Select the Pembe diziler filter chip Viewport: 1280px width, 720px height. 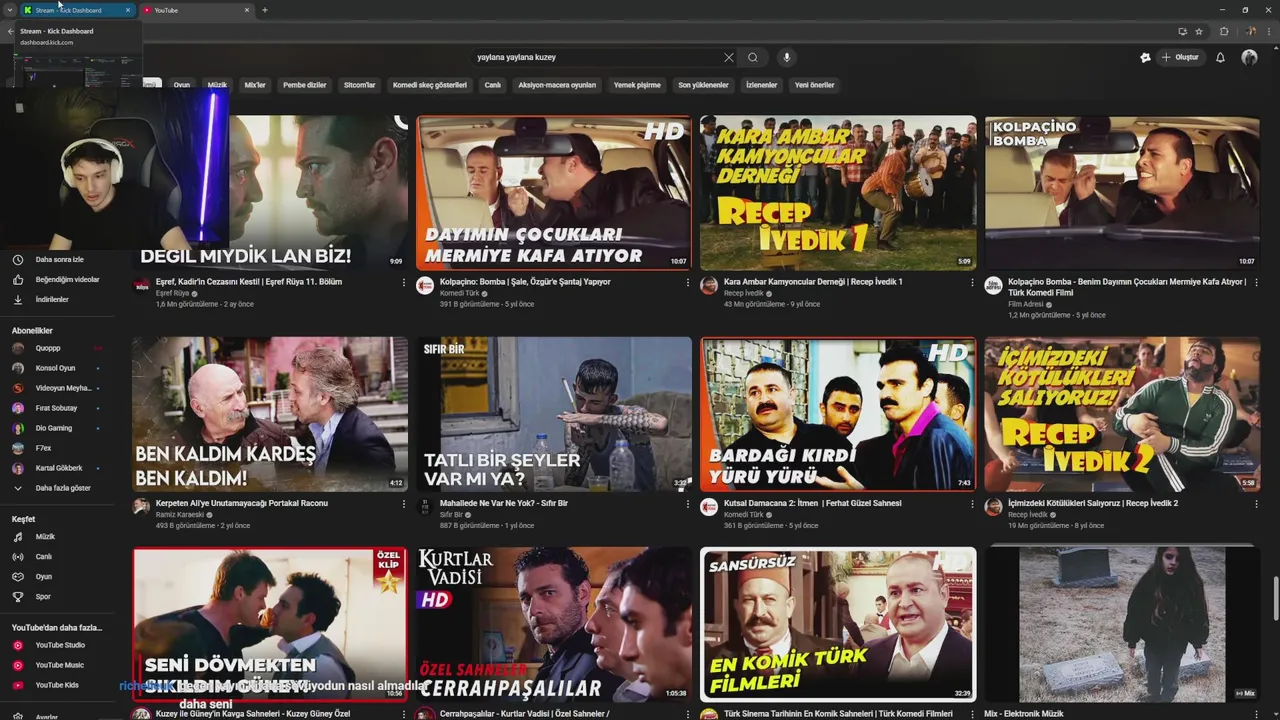click(x=305, y=85)
